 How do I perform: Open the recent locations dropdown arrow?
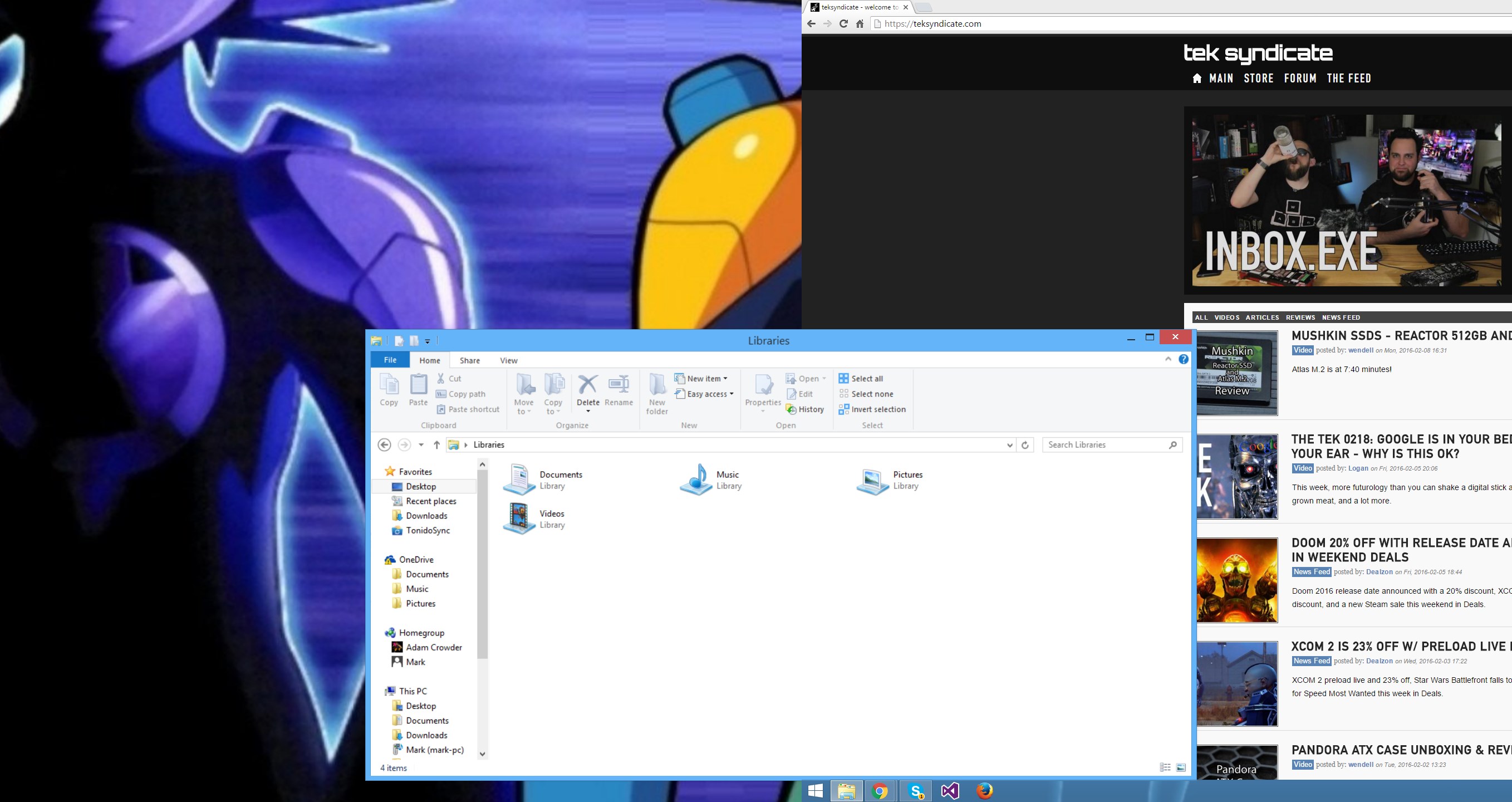421,445
